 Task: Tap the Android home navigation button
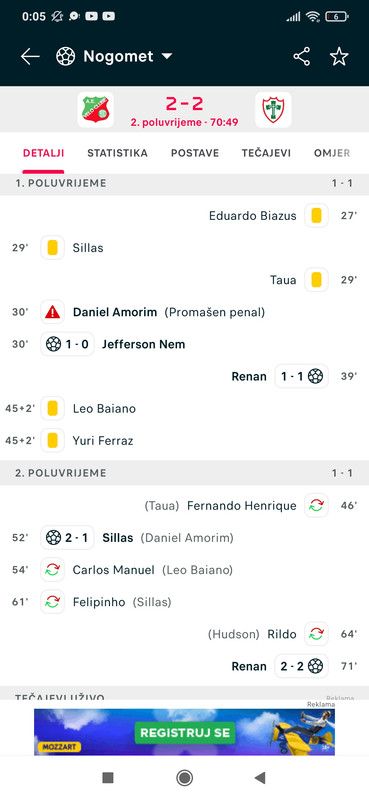click(x=184, y=778)
